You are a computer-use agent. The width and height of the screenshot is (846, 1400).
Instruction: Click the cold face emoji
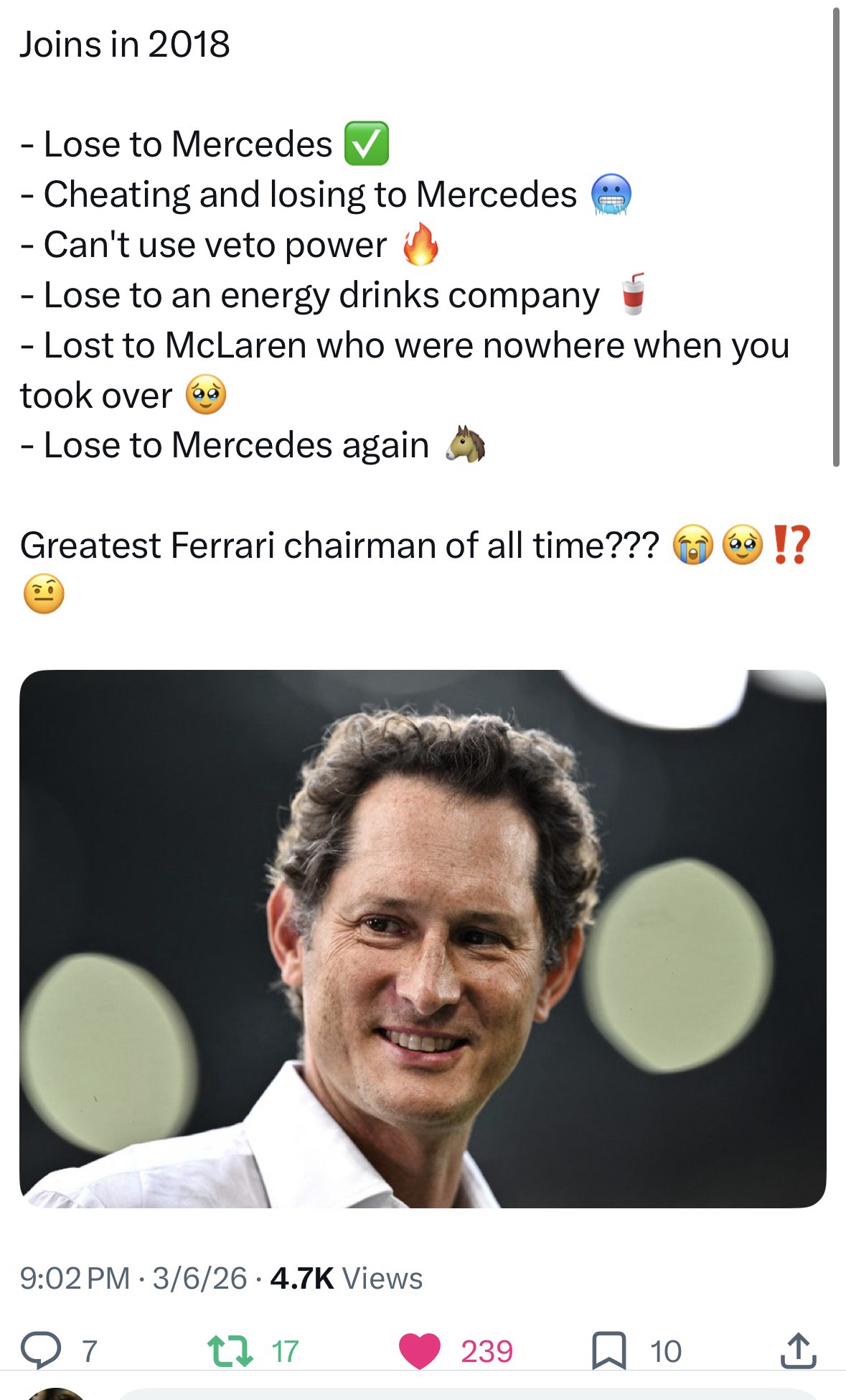(x=611, y=195)
